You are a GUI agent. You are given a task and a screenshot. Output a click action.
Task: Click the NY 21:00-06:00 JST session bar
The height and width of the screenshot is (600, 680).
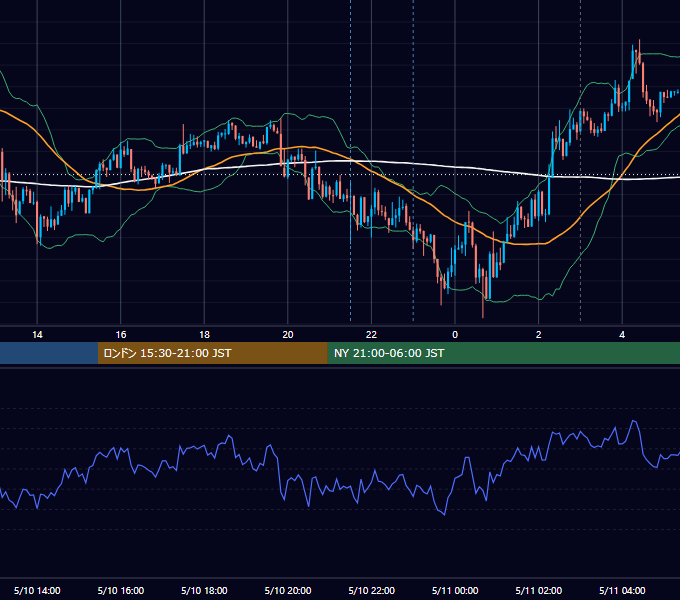click(x=503, y=353)
